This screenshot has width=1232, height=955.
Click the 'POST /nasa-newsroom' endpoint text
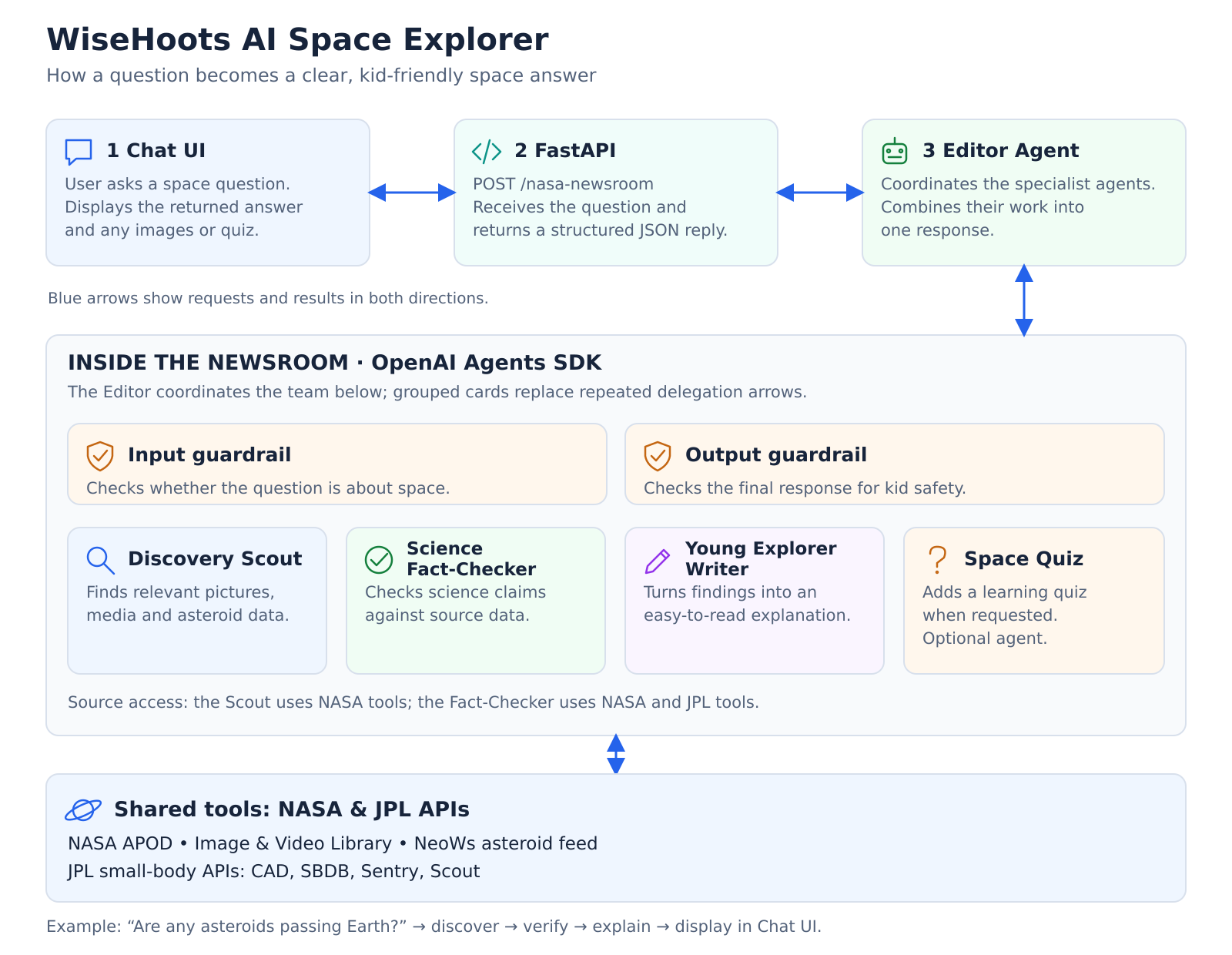[563, 184]
